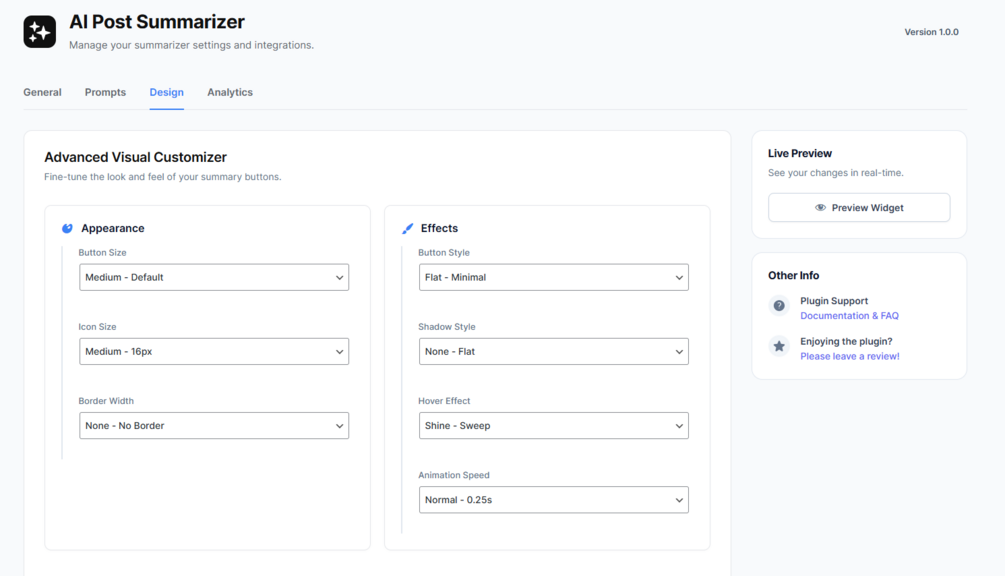Click the eye icon in Preview Widget
This screenshot has width=1005, height=576.
coord(820,208)
